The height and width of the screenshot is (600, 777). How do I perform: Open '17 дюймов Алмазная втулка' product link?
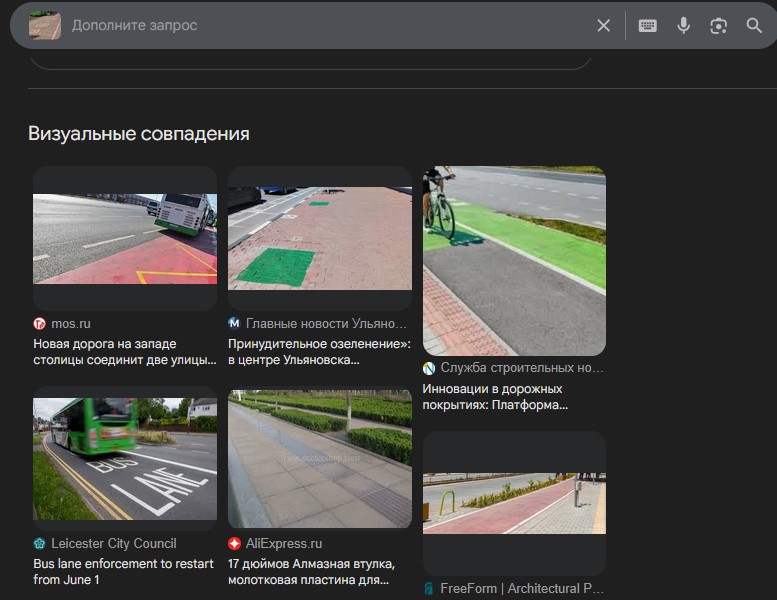pos(312,572)
